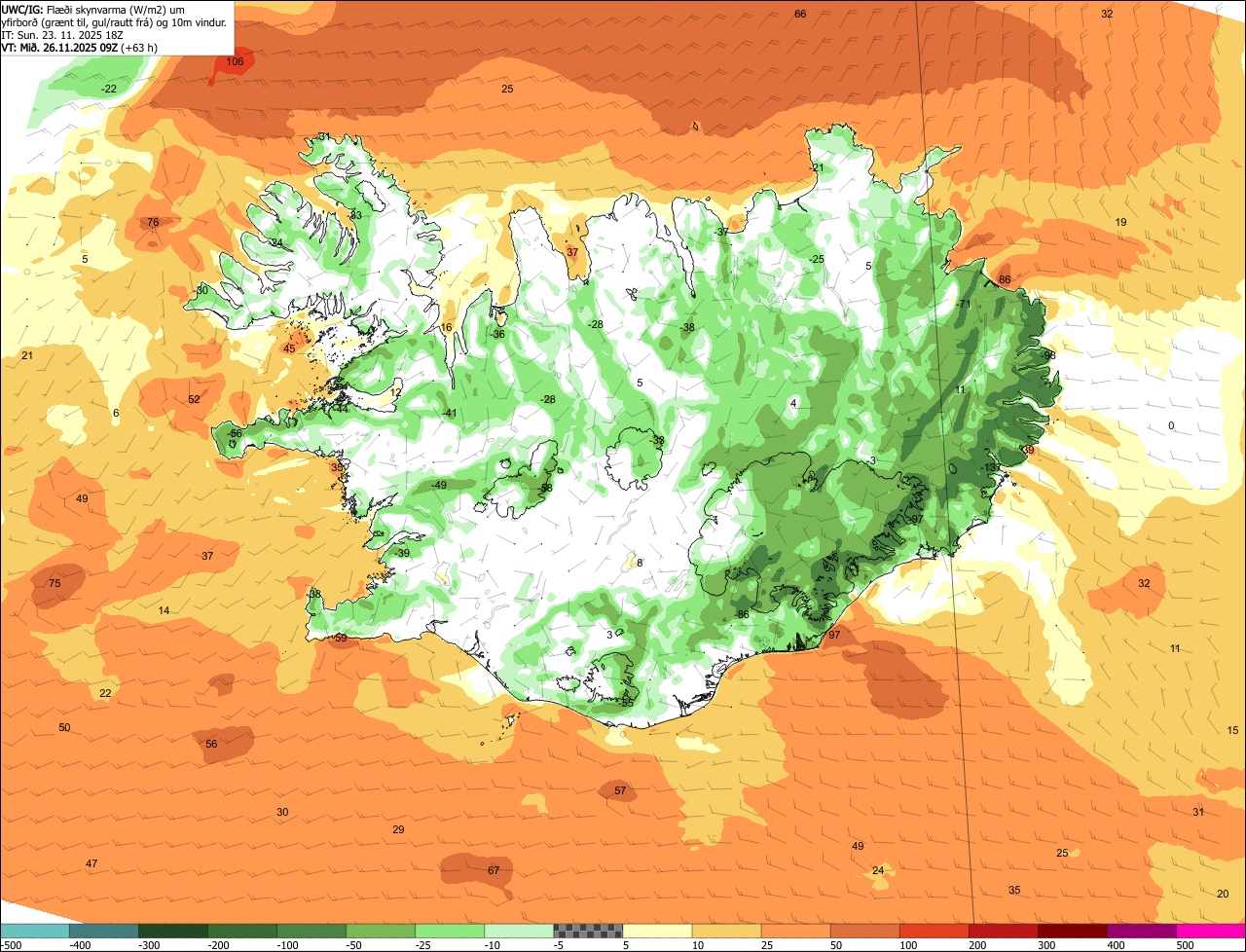Click the -30 value at the Westfjords tip
Viewport: 1246px width, 952px height.
[x=202, y=290]
